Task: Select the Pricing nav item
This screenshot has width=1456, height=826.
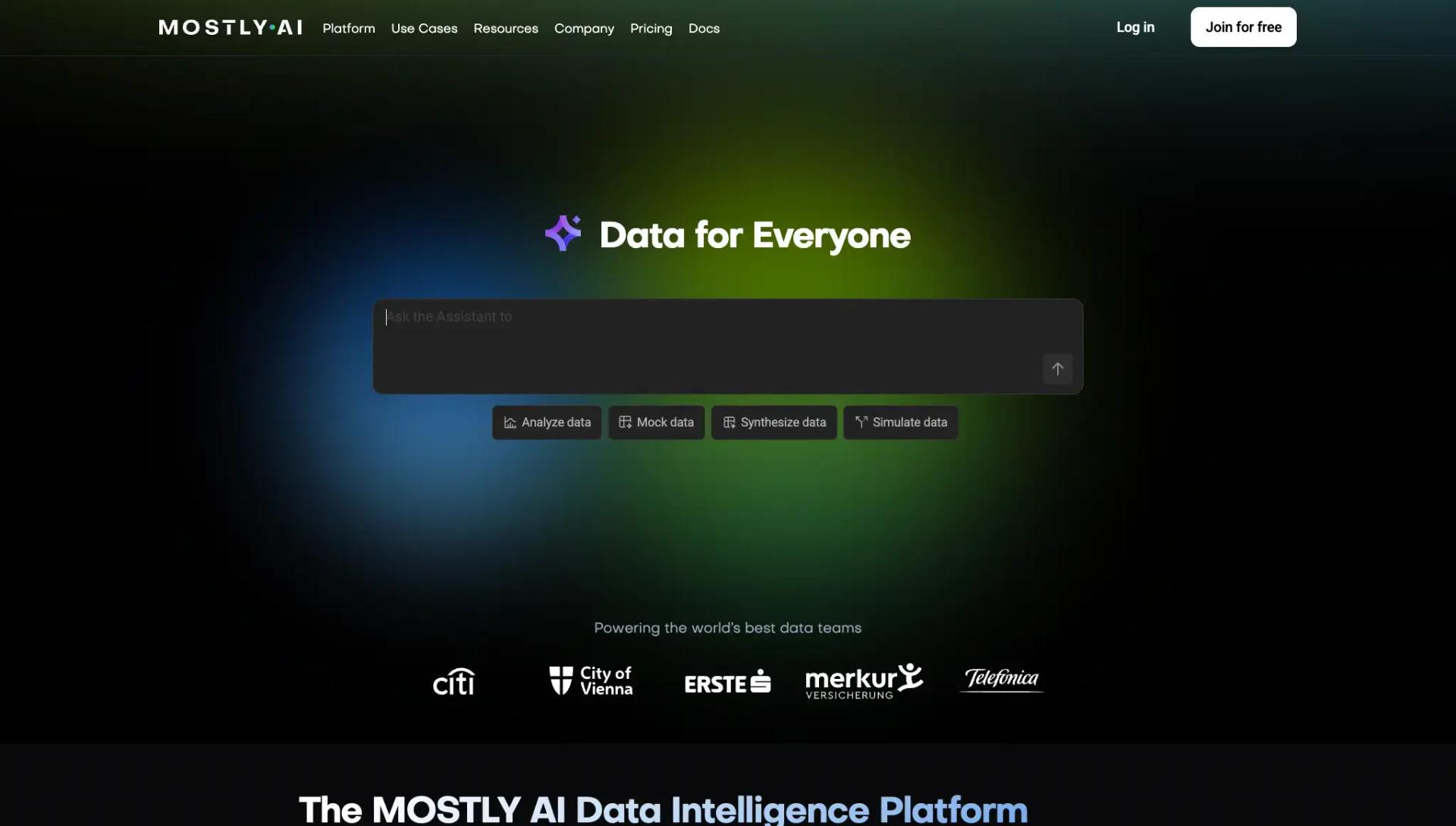Action: coord(651,28)
